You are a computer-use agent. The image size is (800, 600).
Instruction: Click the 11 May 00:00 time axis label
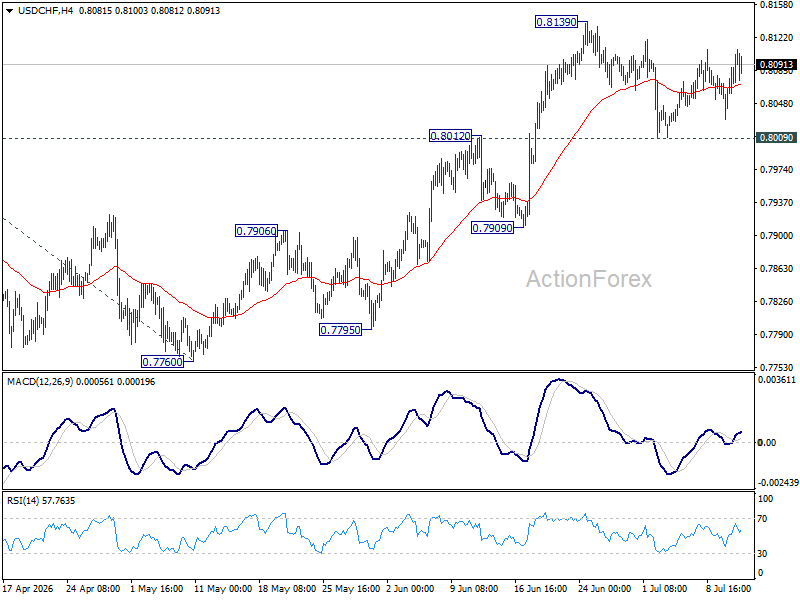point(223,589)
